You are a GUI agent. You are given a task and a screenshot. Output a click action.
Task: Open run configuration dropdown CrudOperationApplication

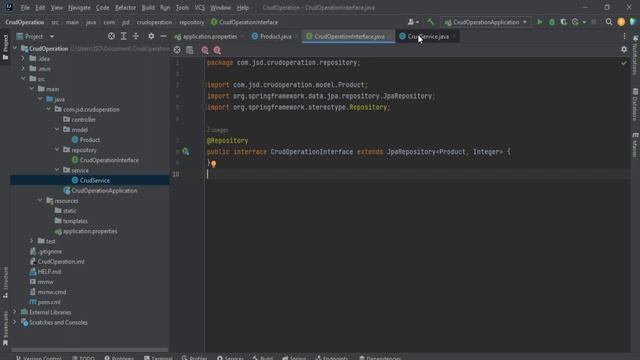click(486, 22)
